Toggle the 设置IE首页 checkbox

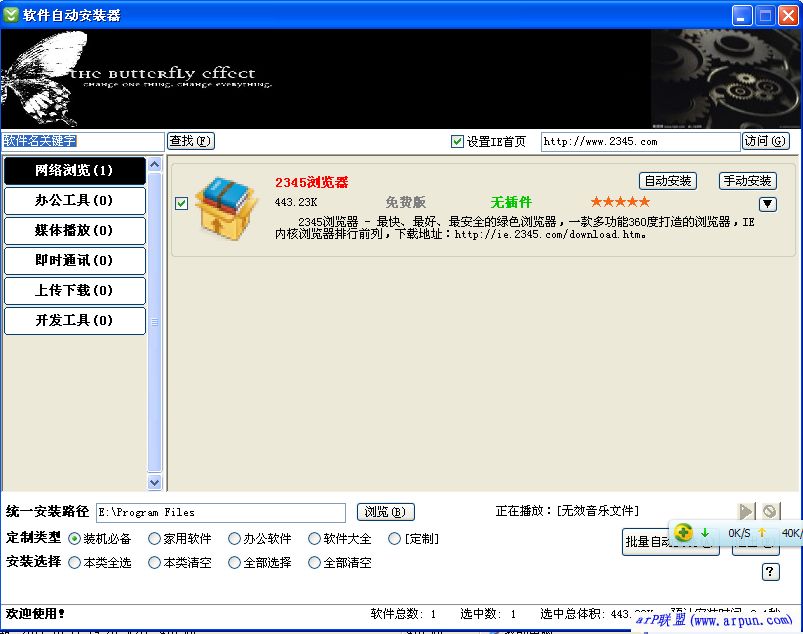pyautogui.click(x=456, y=141)
